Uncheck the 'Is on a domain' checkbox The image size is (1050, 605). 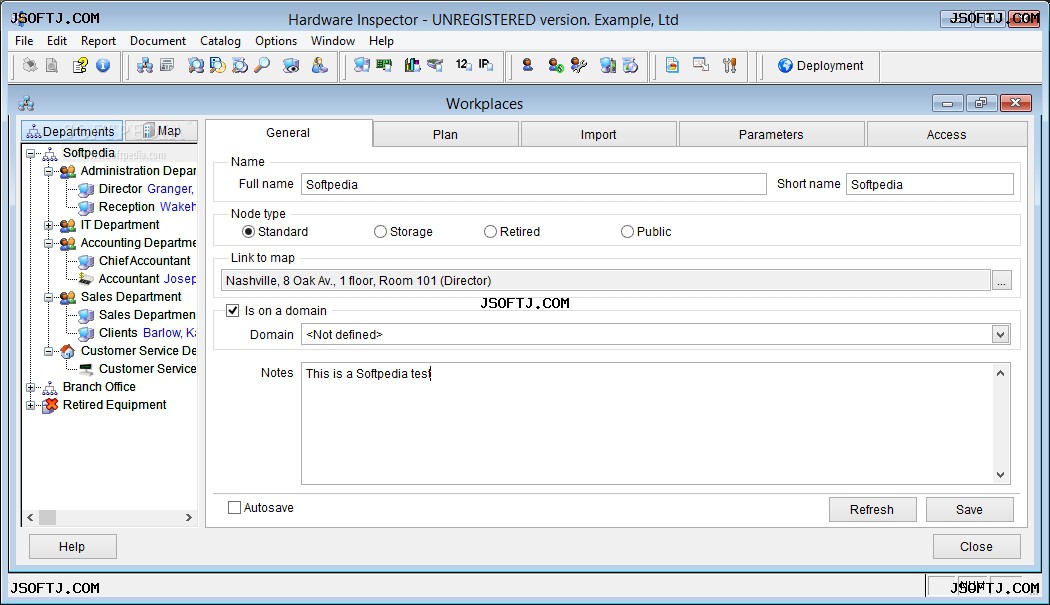(232, 310)
